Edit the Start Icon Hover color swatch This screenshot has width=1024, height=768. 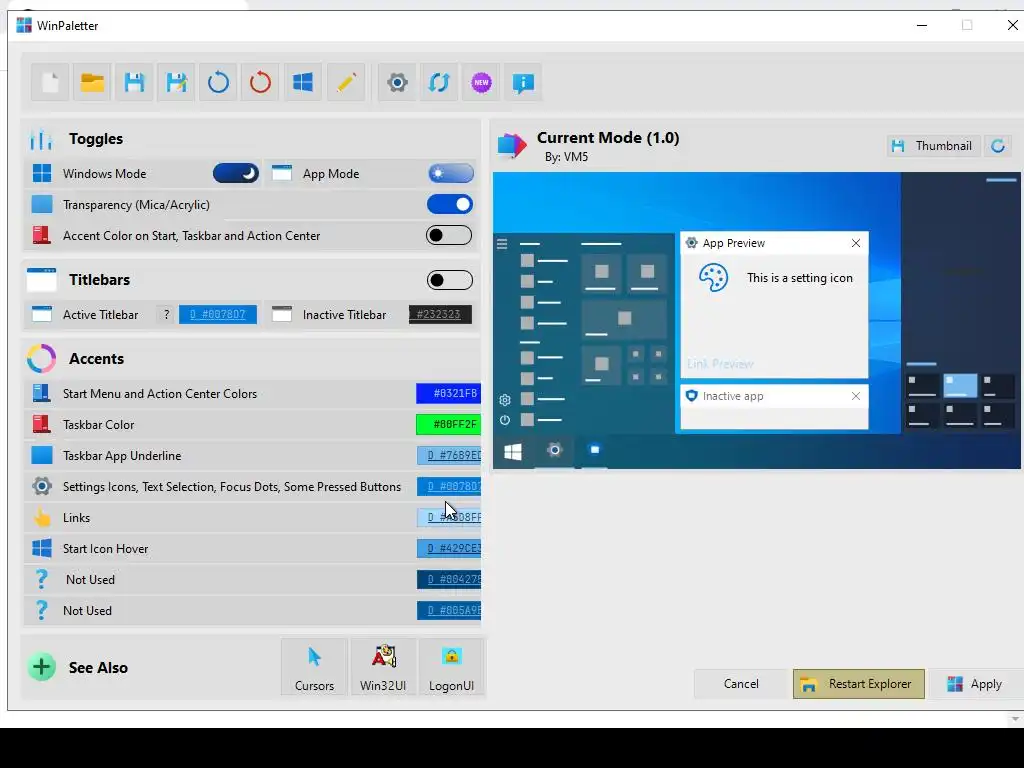coord(449,549)
